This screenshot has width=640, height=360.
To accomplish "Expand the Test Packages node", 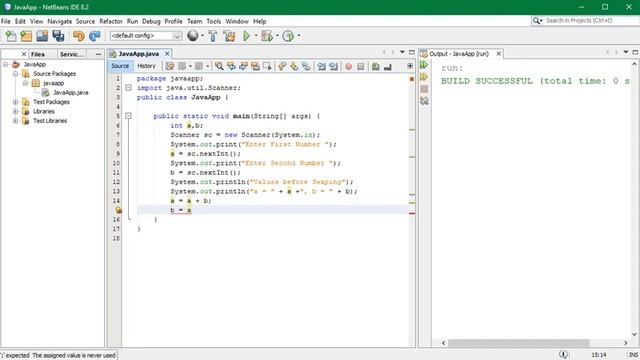I will 16,102.
